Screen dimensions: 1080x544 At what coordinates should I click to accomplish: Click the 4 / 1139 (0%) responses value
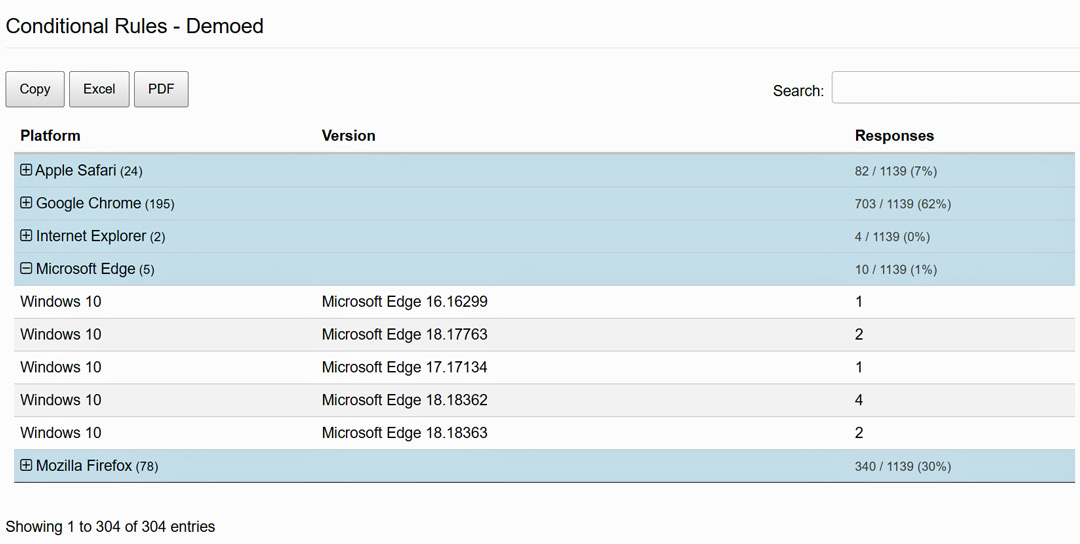point(892,237)
